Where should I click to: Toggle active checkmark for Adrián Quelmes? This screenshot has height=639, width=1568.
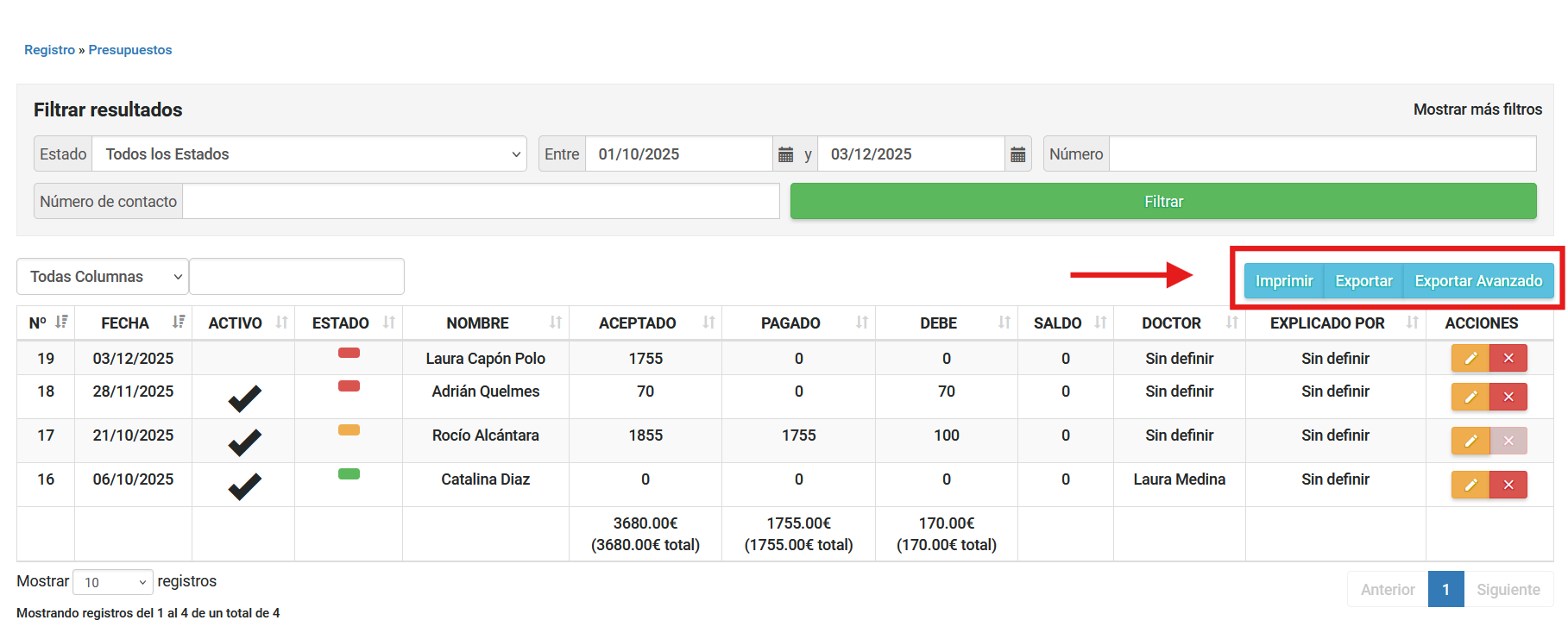pyautogui.click(x=244, y=398)
